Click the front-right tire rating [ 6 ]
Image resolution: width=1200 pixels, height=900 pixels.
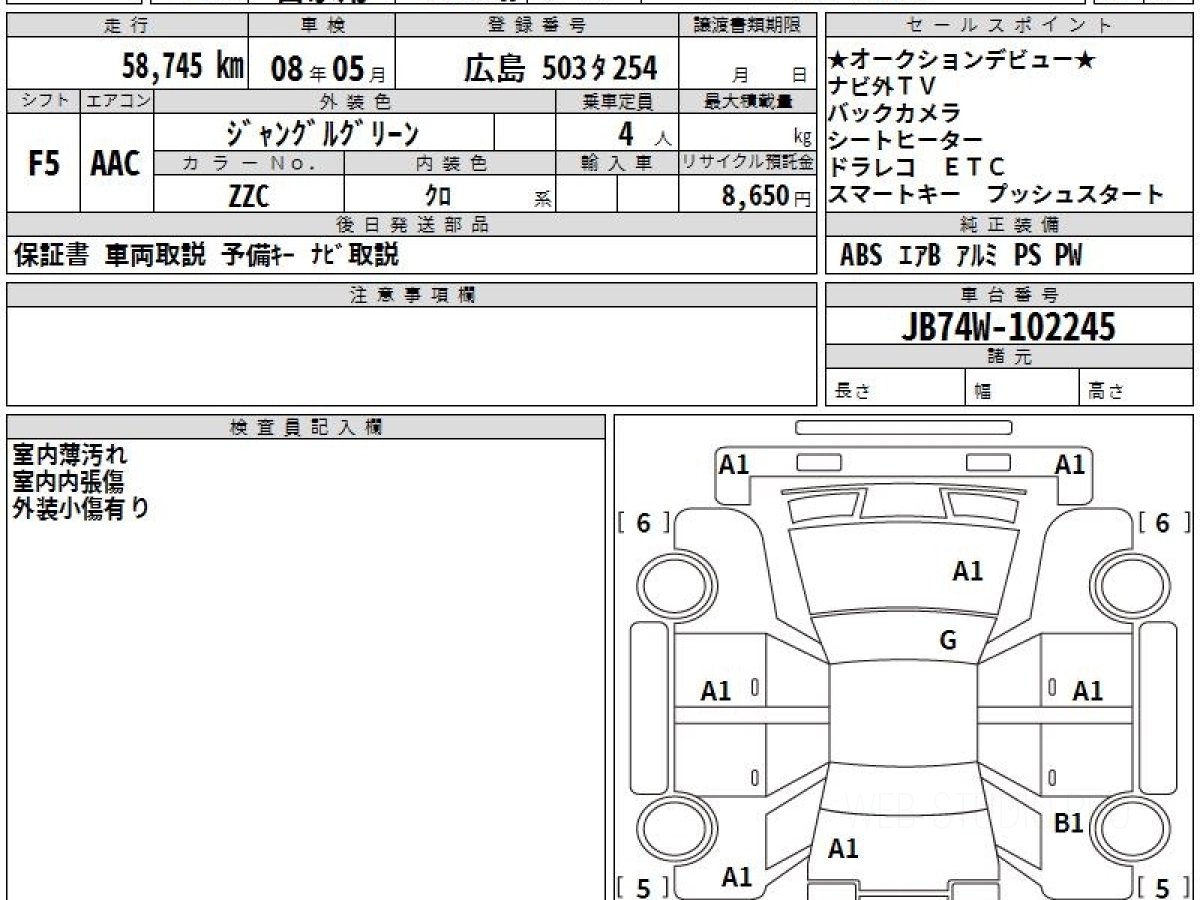click(1163, 523)
